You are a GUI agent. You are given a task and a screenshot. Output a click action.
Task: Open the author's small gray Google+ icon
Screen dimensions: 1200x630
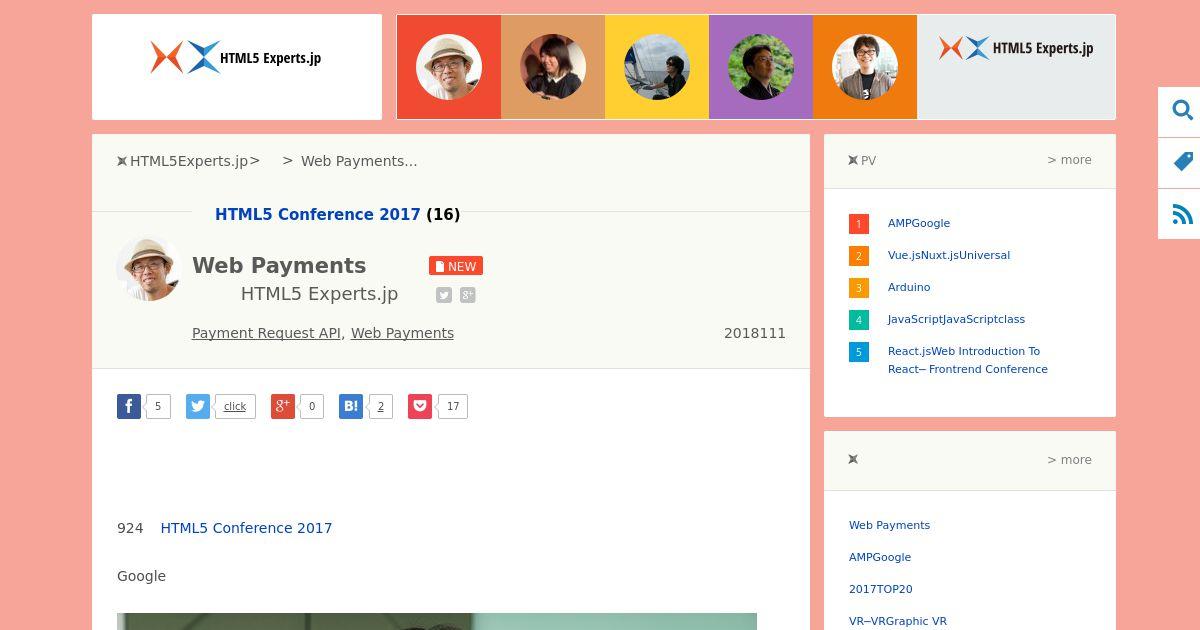coord(468,295)
